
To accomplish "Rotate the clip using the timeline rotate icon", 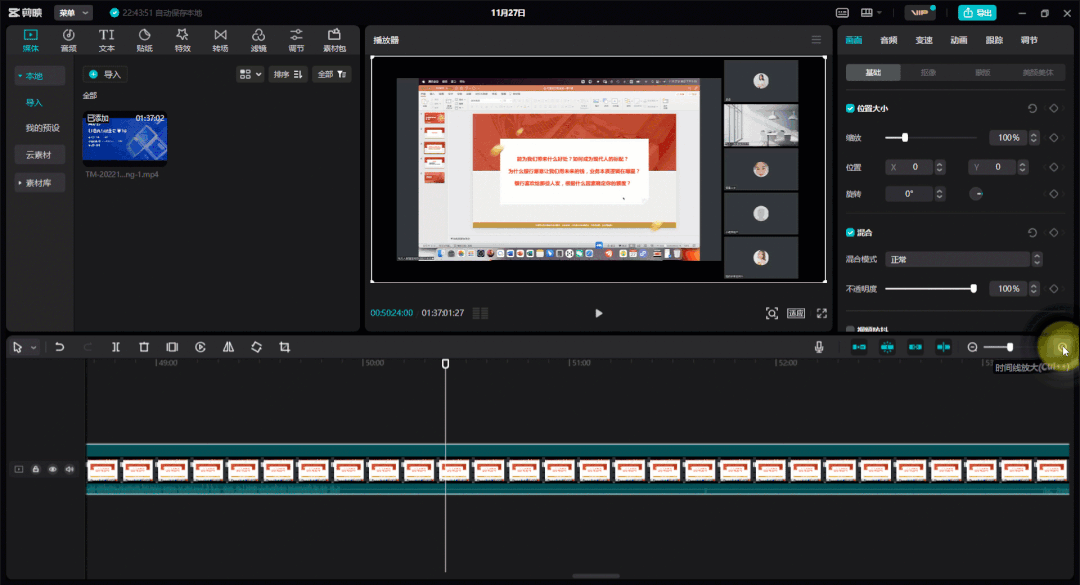I will 256,347.
